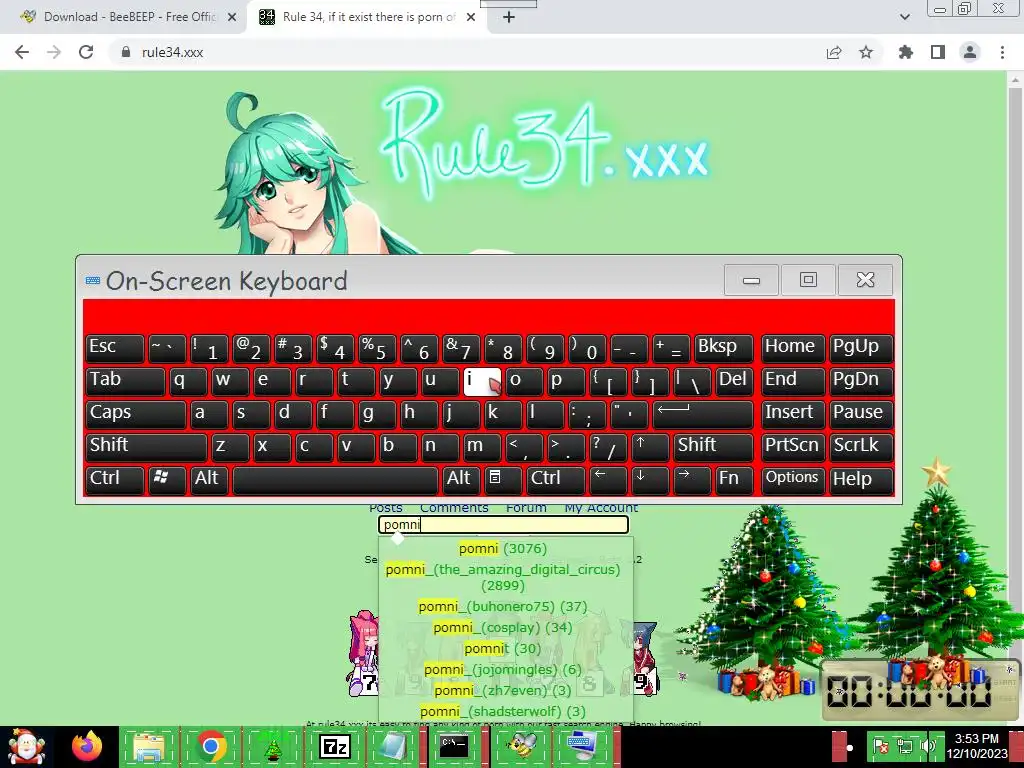Click the left arrow key on keyboard

click(x=607, y=479)
